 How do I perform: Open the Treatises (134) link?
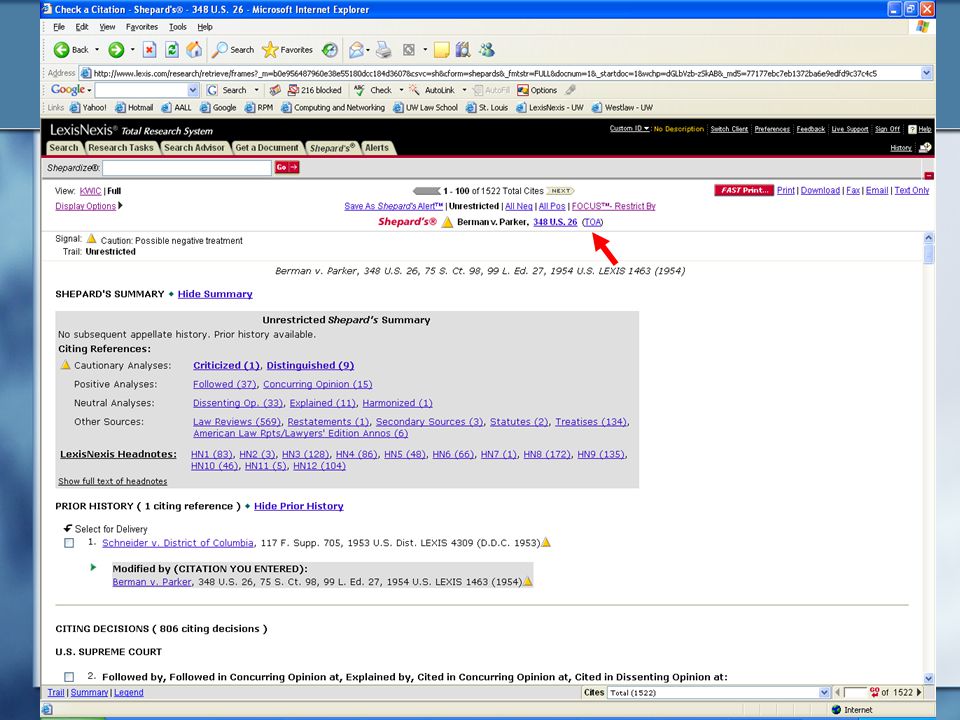click(x=591, y=422)
